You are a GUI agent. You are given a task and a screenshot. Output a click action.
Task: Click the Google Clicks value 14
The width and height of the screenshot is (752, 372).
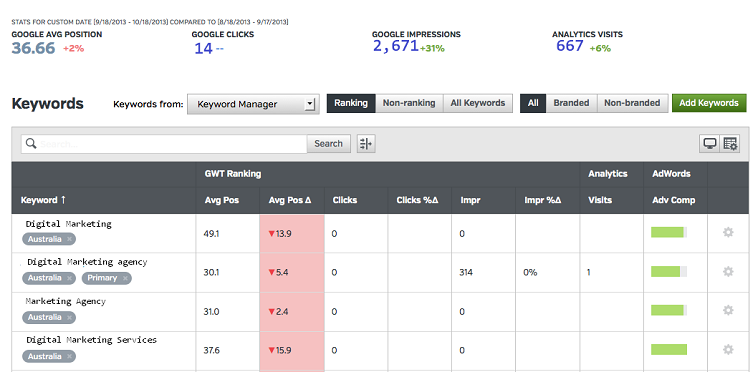203,48
